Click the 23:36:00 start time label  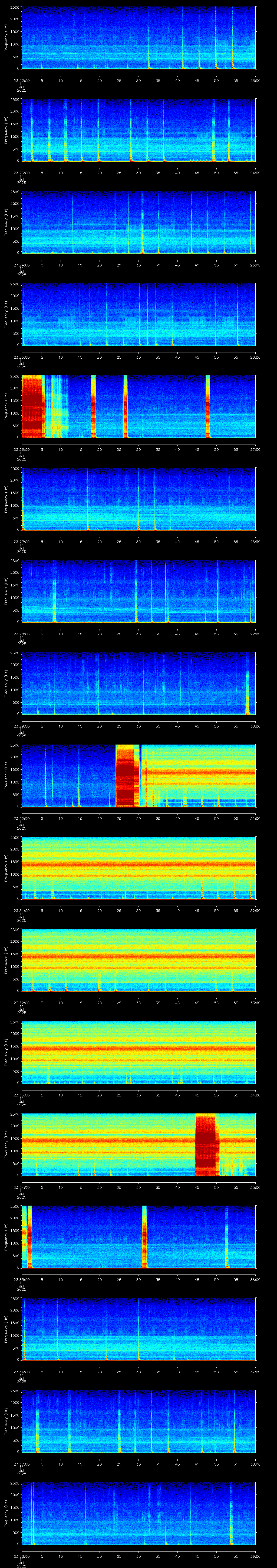pyautogui.click(x=21, y=1371)
